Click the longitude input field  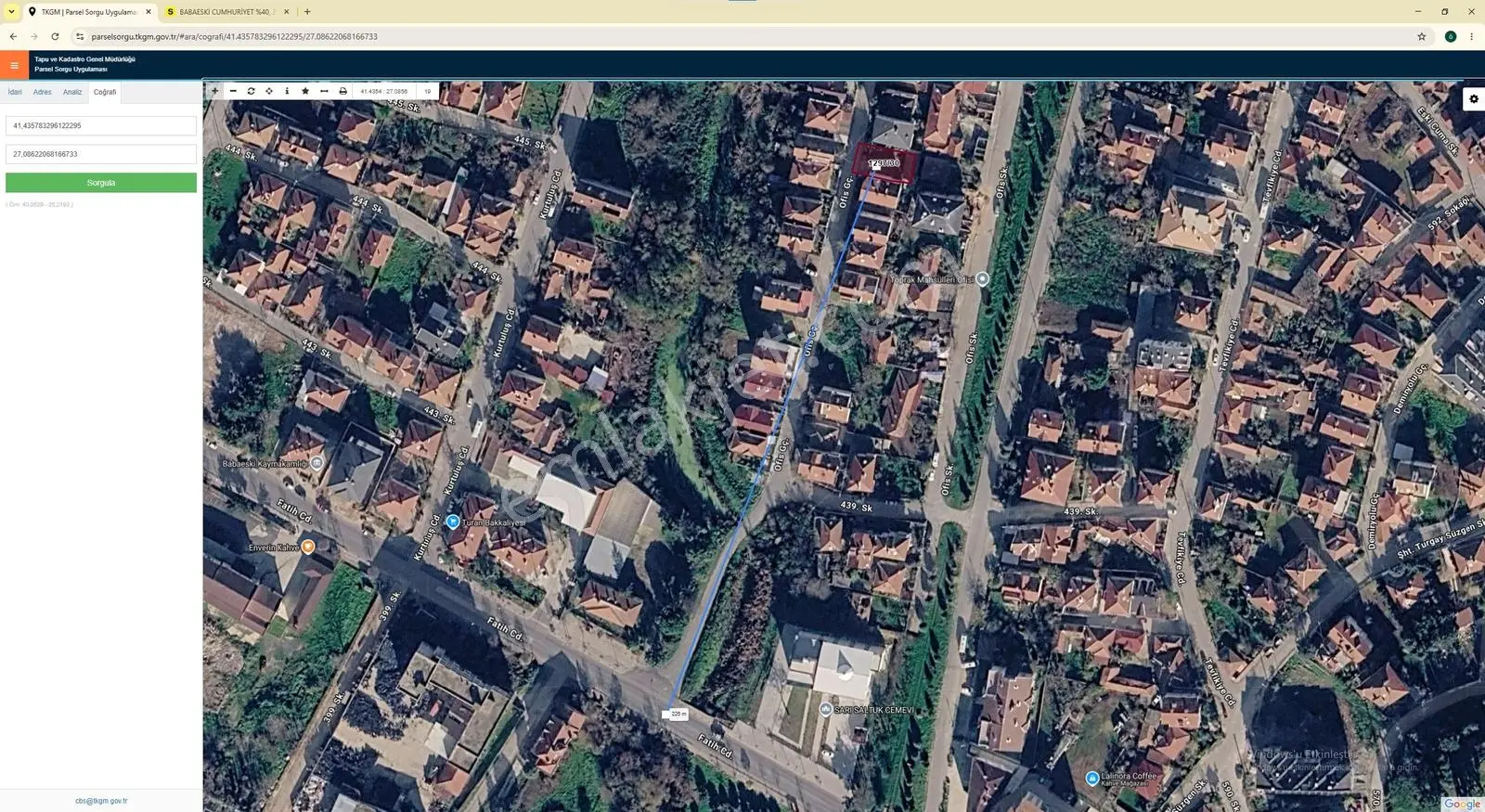[x=101, y=154]
